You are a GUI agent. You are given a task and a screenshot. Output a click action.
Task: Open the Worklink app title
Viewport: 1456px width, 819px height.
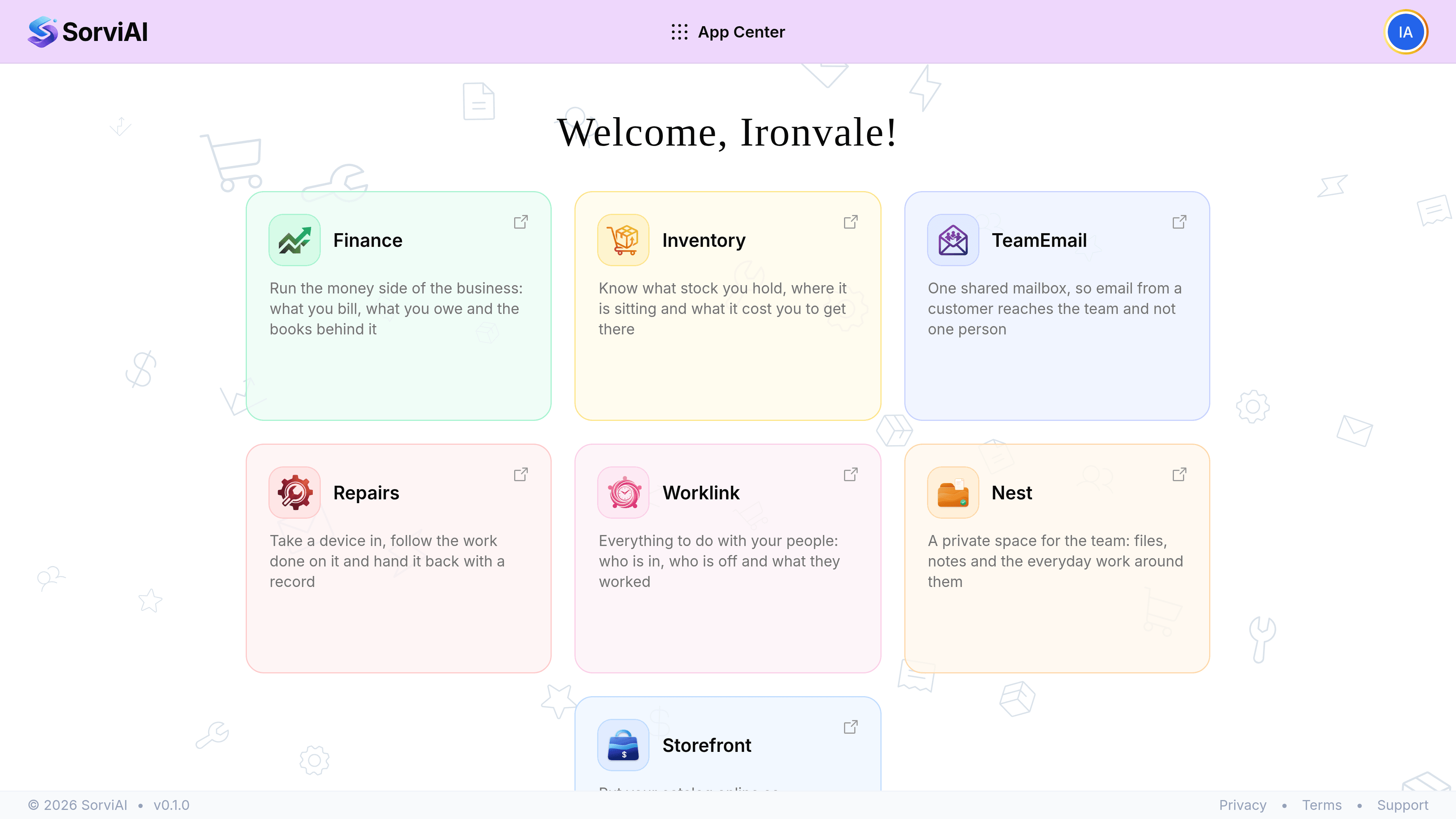tap(701, 492)
